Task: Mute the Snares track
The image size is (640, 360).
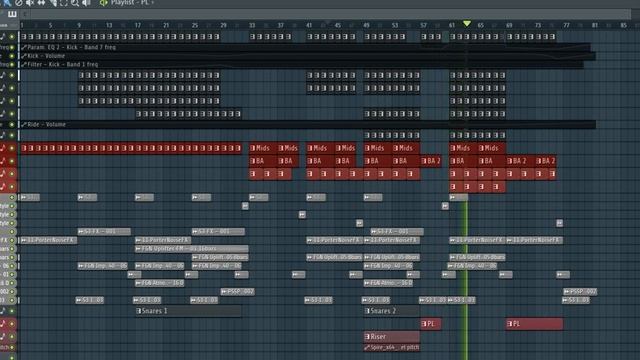Action: [12, 311]
